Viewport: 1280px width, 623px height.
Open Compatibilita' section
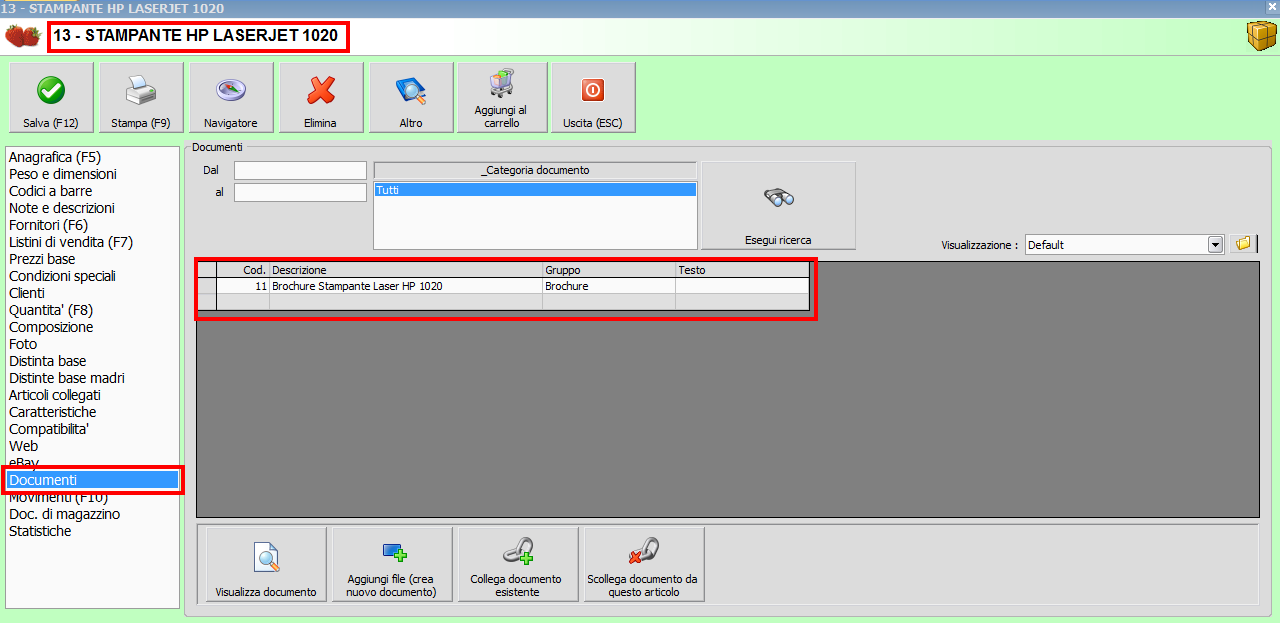click(x=49, y=429)
